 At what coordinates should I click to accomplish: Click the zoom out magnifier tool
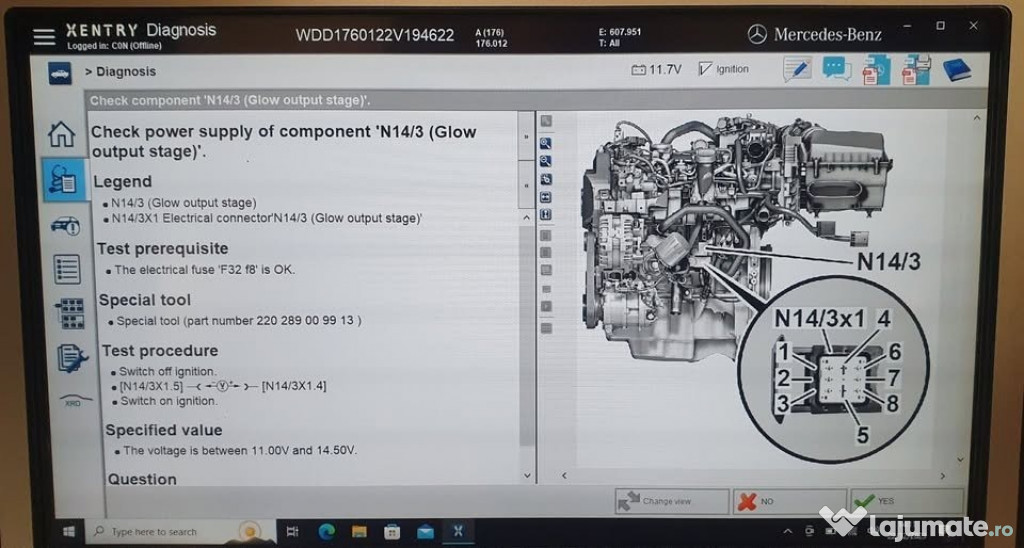pyautogui.click(x=546, y=160)
